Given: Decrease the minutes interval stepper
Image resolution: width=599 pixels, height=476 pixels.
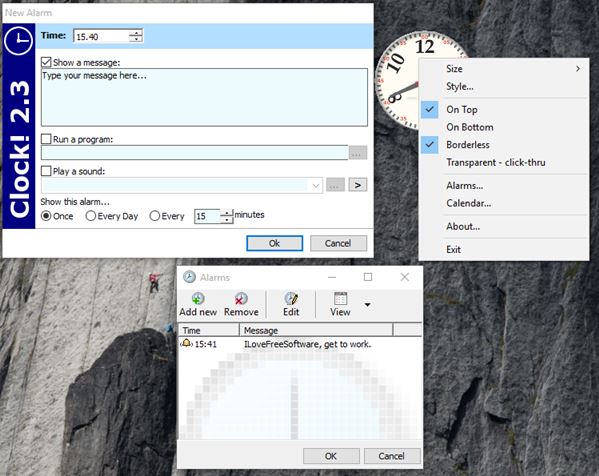Looking at the screenshot, I should point(227,220).
